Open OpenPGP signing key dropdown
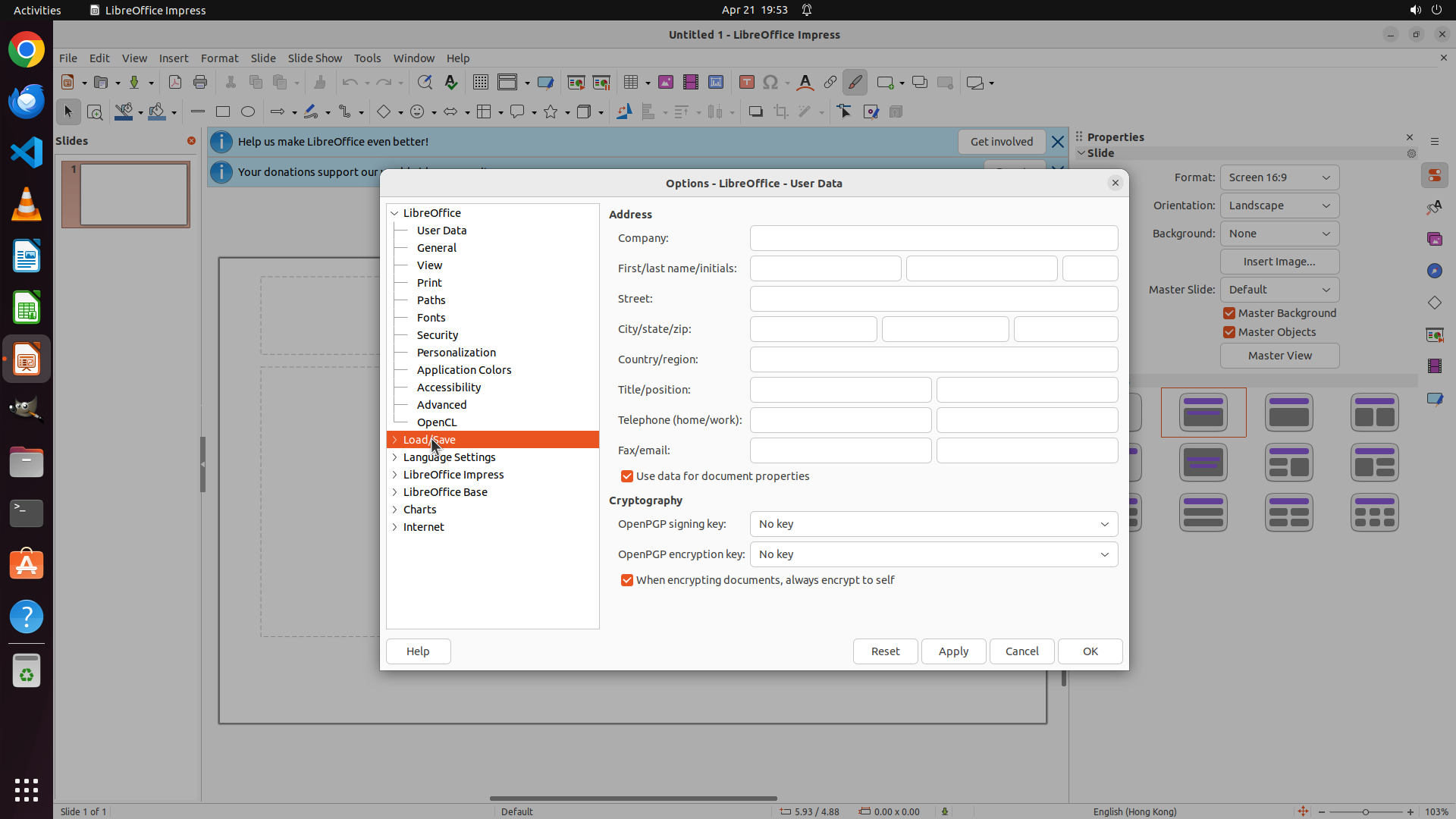The width and height of the screenshot is (1456, 819). click(934, 524)
